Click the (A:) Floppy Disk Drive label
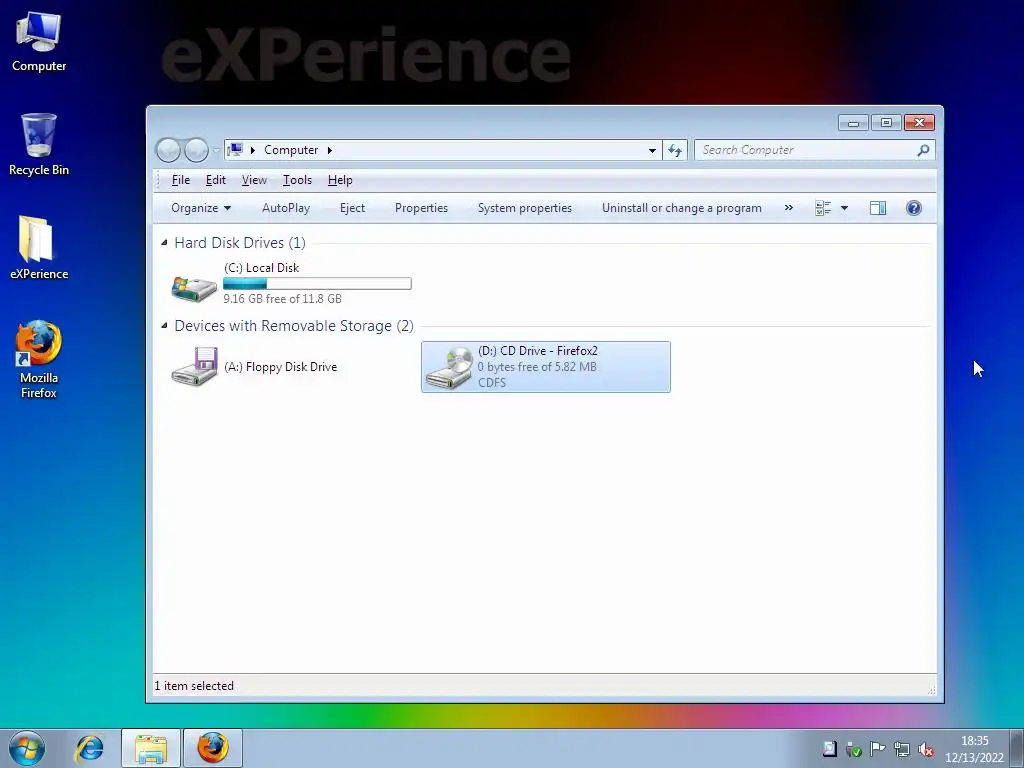This screenshot has width=1024, height=768. (x=281, y=367)
